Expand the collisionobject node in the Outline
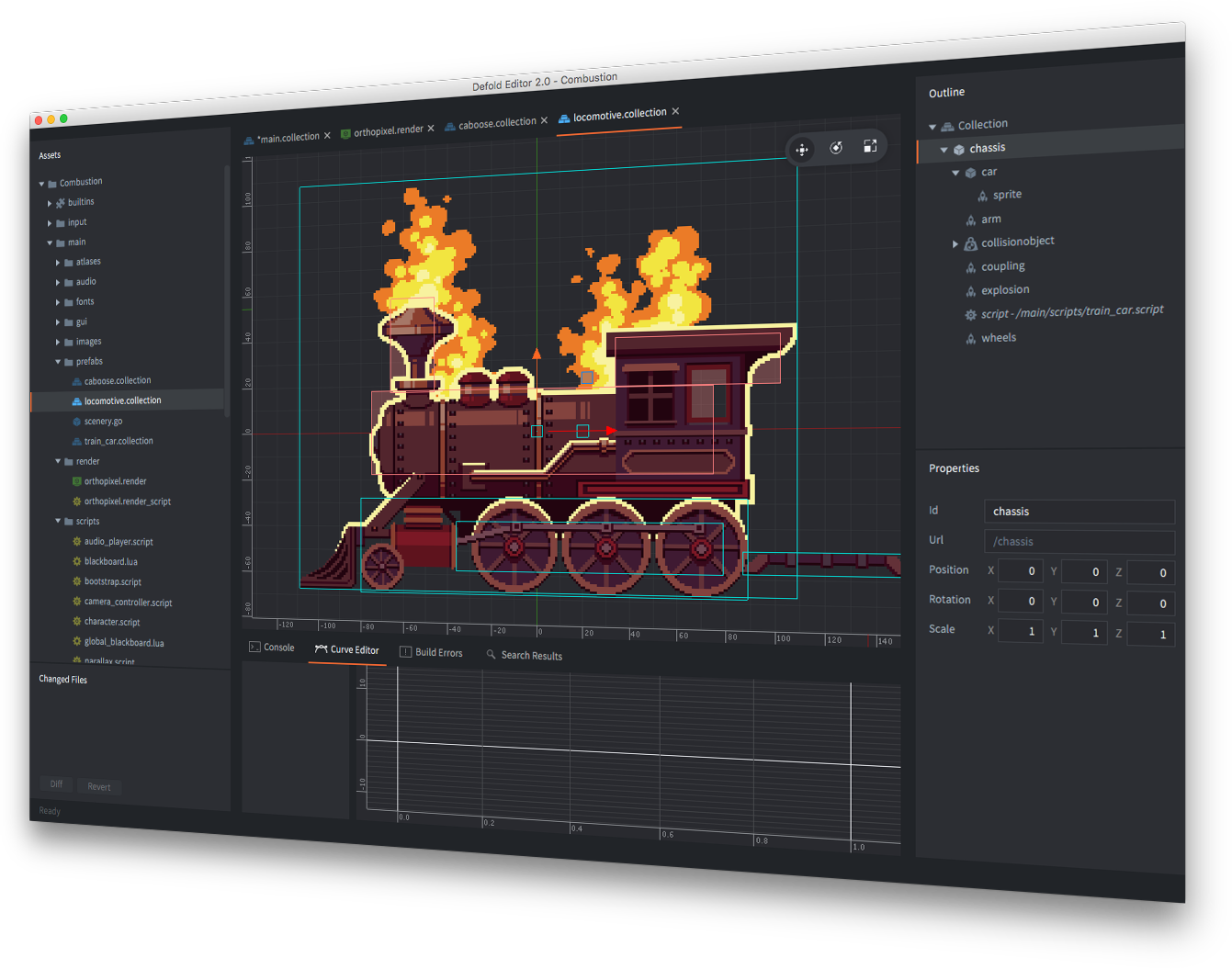This screenshot has width=1232, height=969. [955, 242]
